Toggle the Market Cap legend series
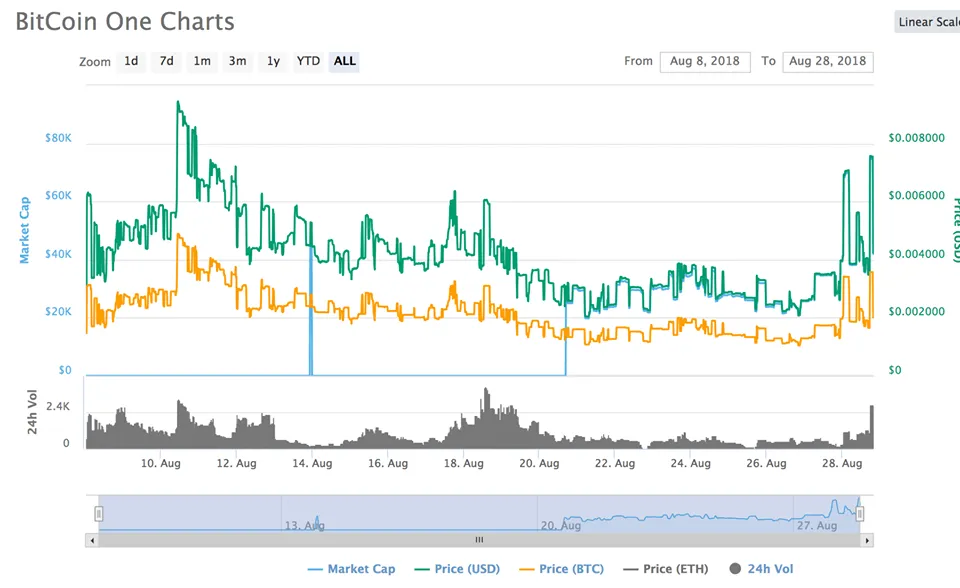The image size is (960, 588). (x=351, y=569)
